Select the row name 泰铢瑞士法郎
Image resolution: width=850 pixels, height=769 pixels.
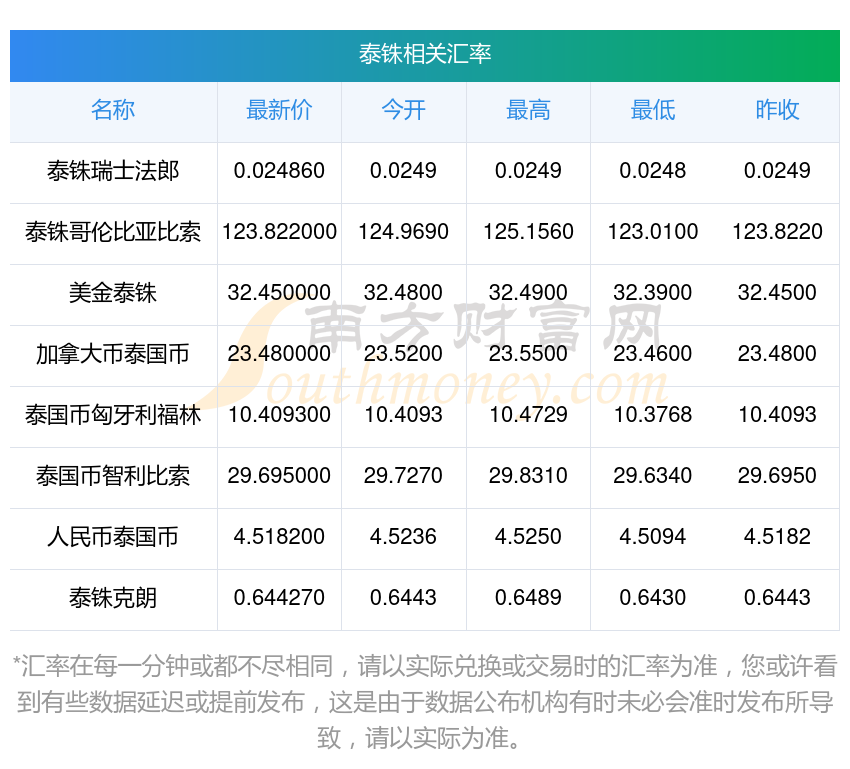tap(113, 171)
